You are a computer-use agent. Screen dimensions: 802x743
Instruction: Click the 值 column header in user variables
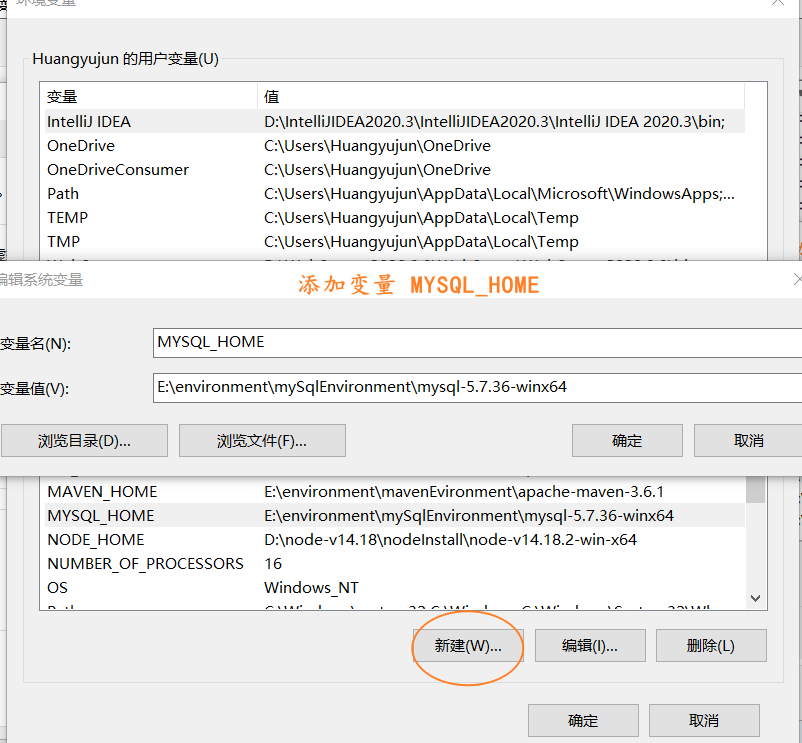tap(501, 96)
